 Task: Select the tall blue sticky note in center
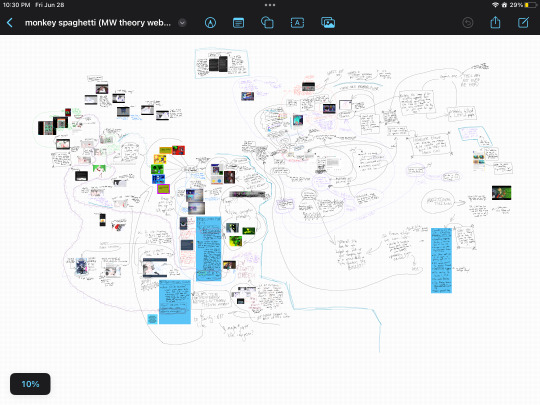pyautogui.click(x=209, y=249)
